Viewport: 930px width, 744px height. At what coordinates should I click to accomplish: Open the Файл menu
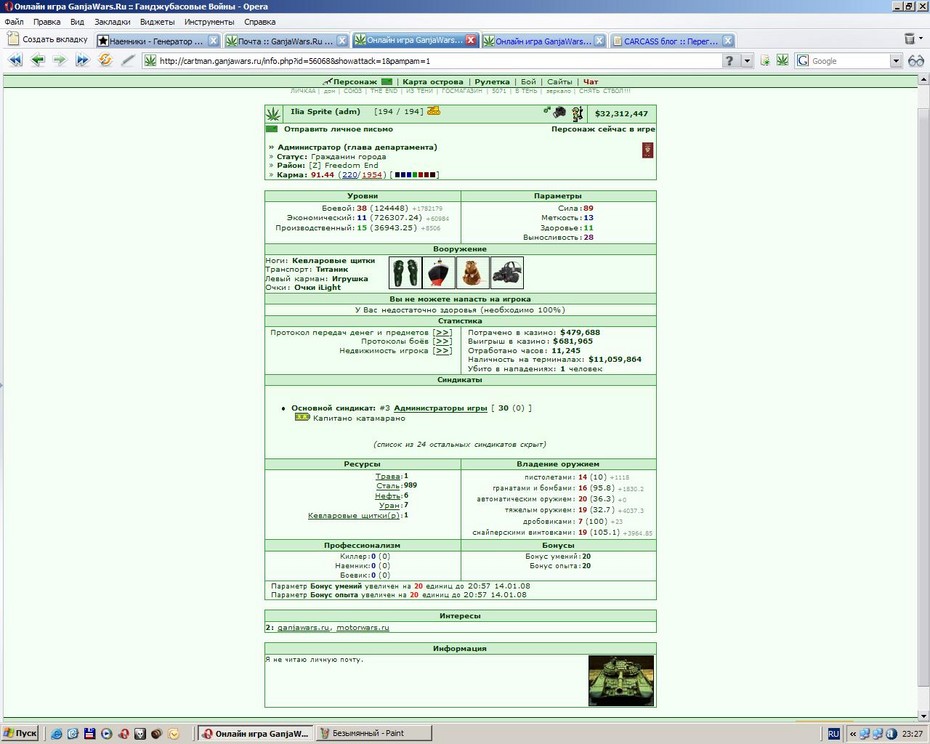[x=14, y=22]
